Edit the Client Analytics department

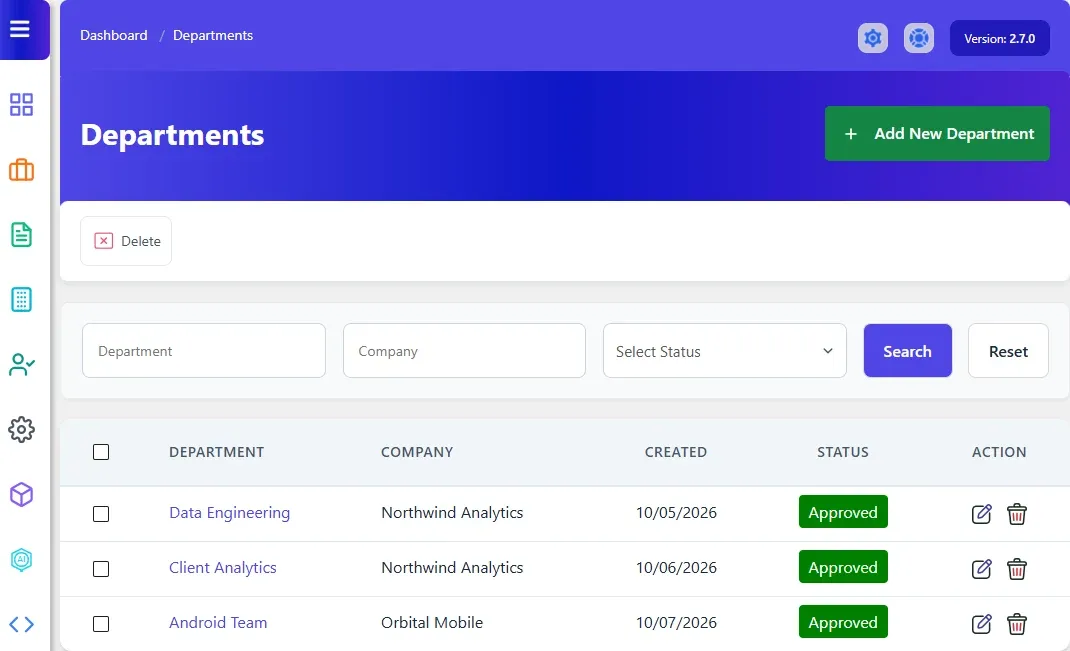[x=981, y=568]
